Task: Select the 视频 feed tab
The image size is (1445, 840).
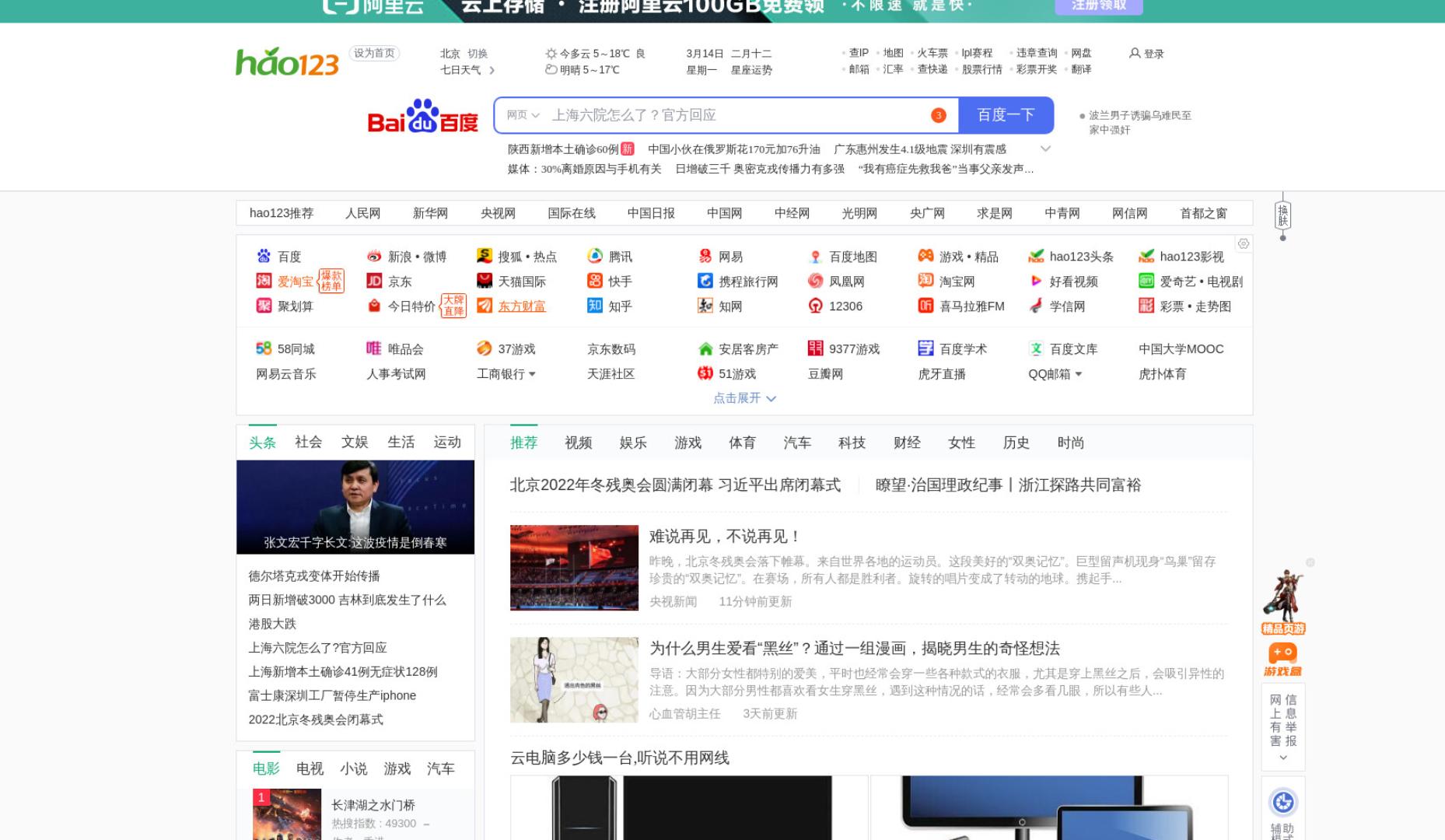Action: coord(579,443)
